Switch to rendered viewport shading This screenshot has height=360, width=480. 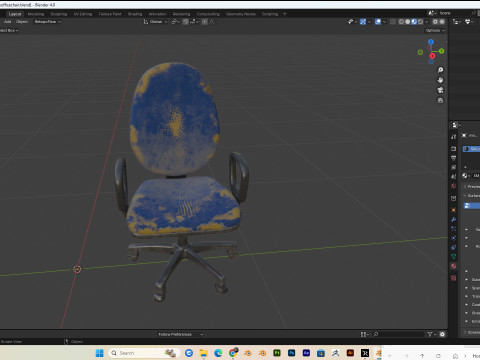click(420, 22)
